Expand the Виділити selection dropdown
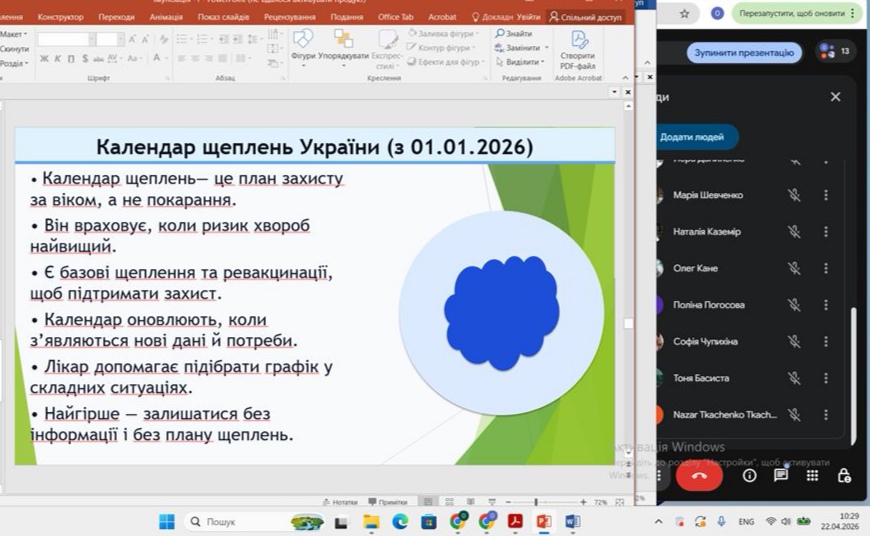This screenshot has height=536, width=870. tap(543, 62)
